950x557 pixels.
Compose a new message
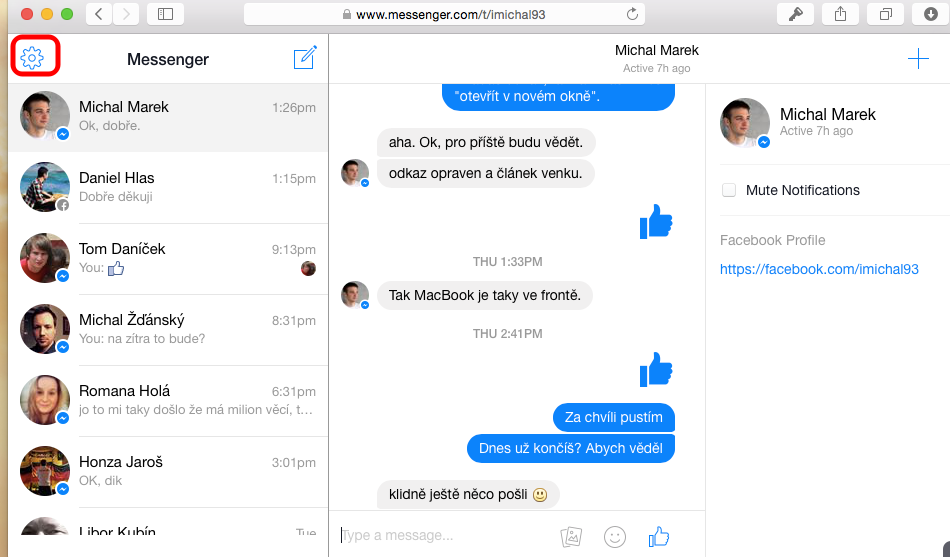[x=305, y=59]
